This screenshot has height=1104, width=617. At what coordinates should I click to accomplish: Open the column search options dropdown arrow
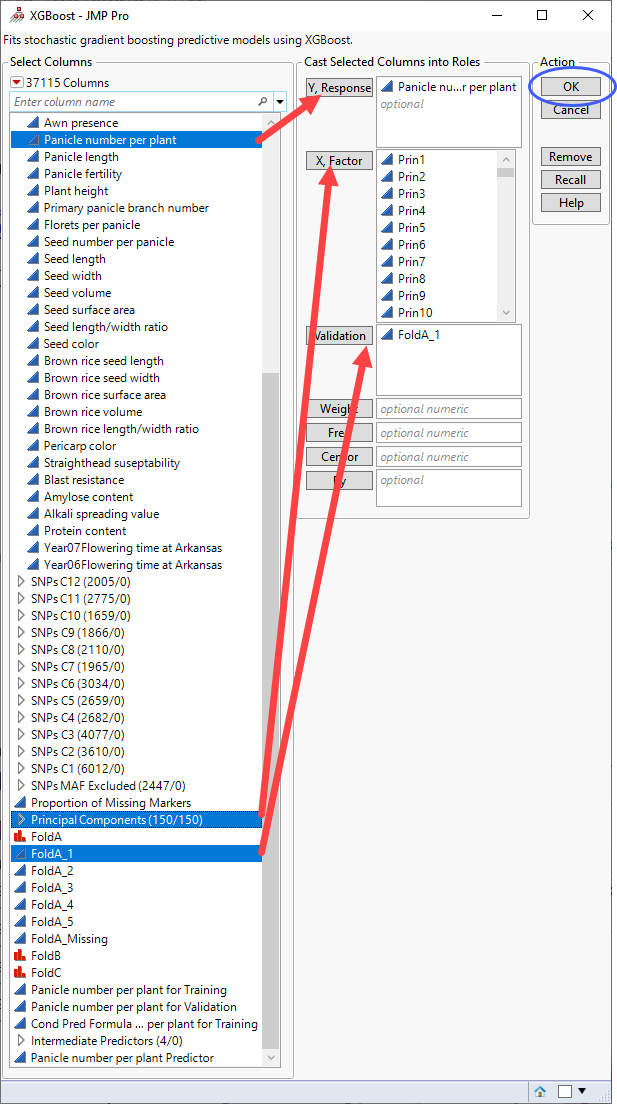click(280, 102)
